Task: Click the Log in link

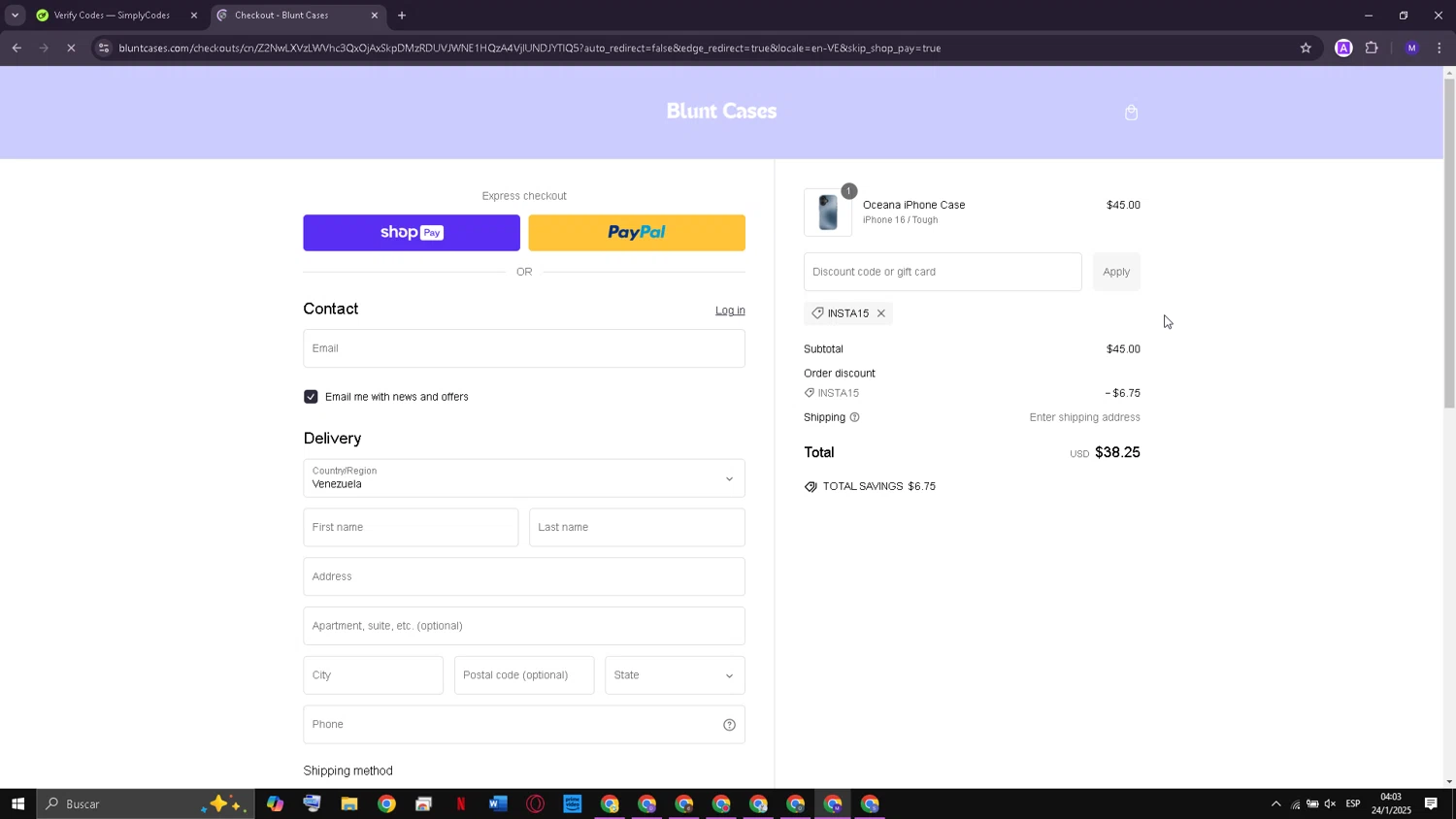Action: [730, 311]
